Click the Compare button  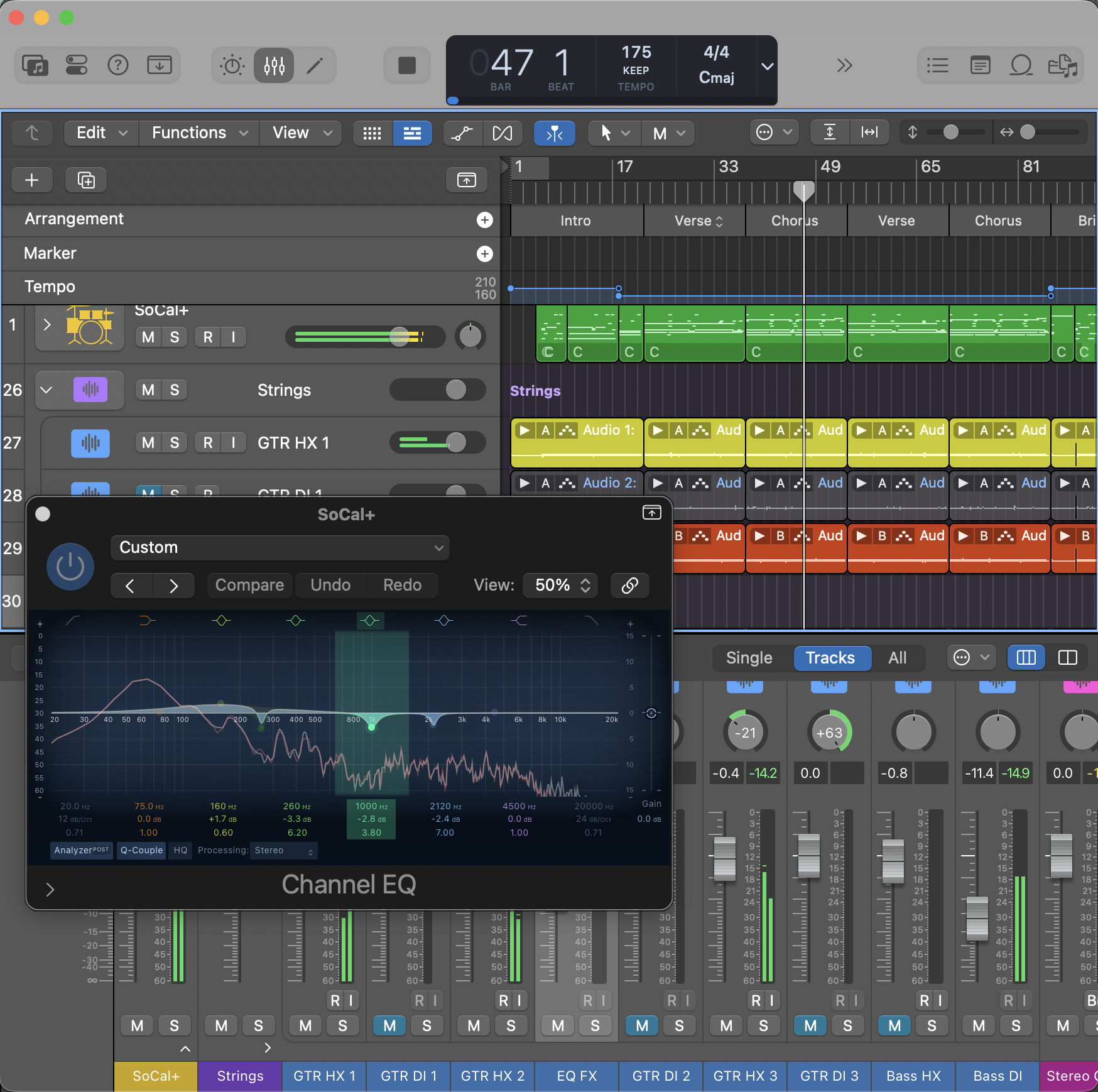(x=249, y=586)
